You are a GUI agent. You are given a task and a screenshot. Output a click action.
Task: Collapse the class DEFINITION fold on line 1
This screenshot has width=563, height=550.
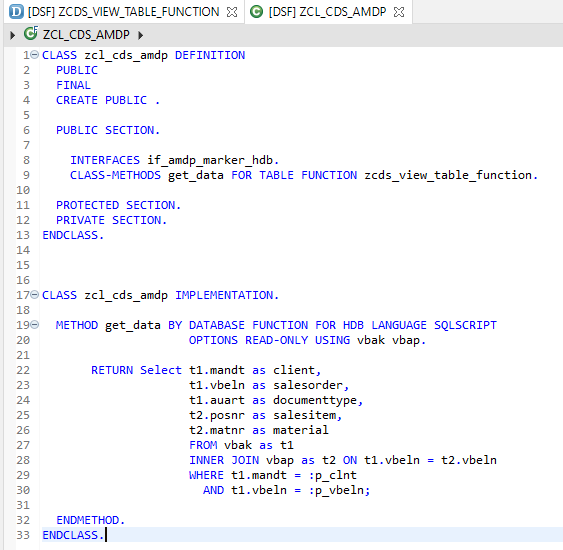coord(35,55)
